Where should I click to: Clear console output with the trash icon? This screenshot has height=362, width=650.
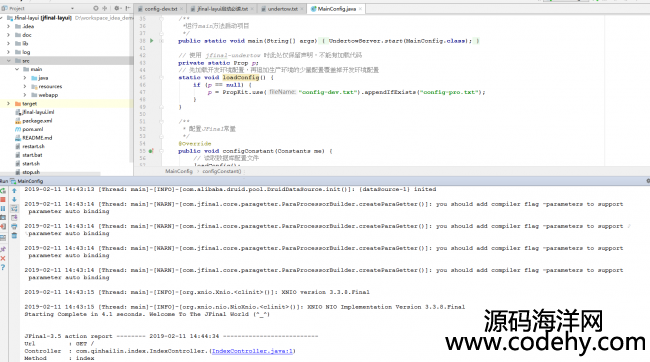pos(14,236)
